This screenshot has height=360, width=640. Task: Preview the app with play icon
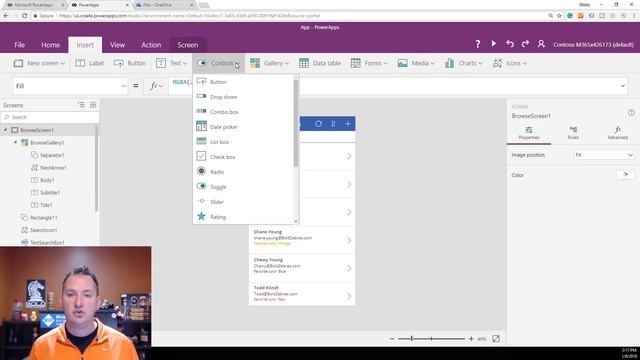[494, 43]
